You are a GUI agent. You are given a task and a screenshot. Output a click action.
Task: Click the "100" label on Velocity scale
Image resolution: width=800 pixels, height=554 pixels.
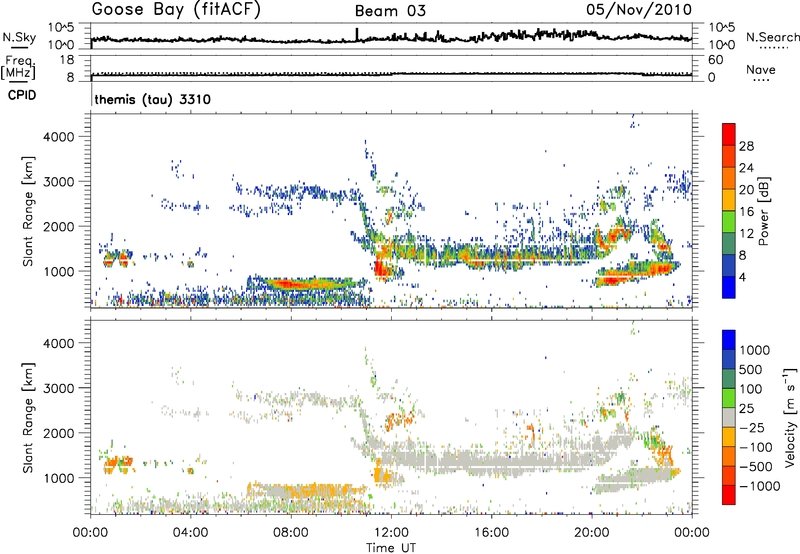(751, 389)
